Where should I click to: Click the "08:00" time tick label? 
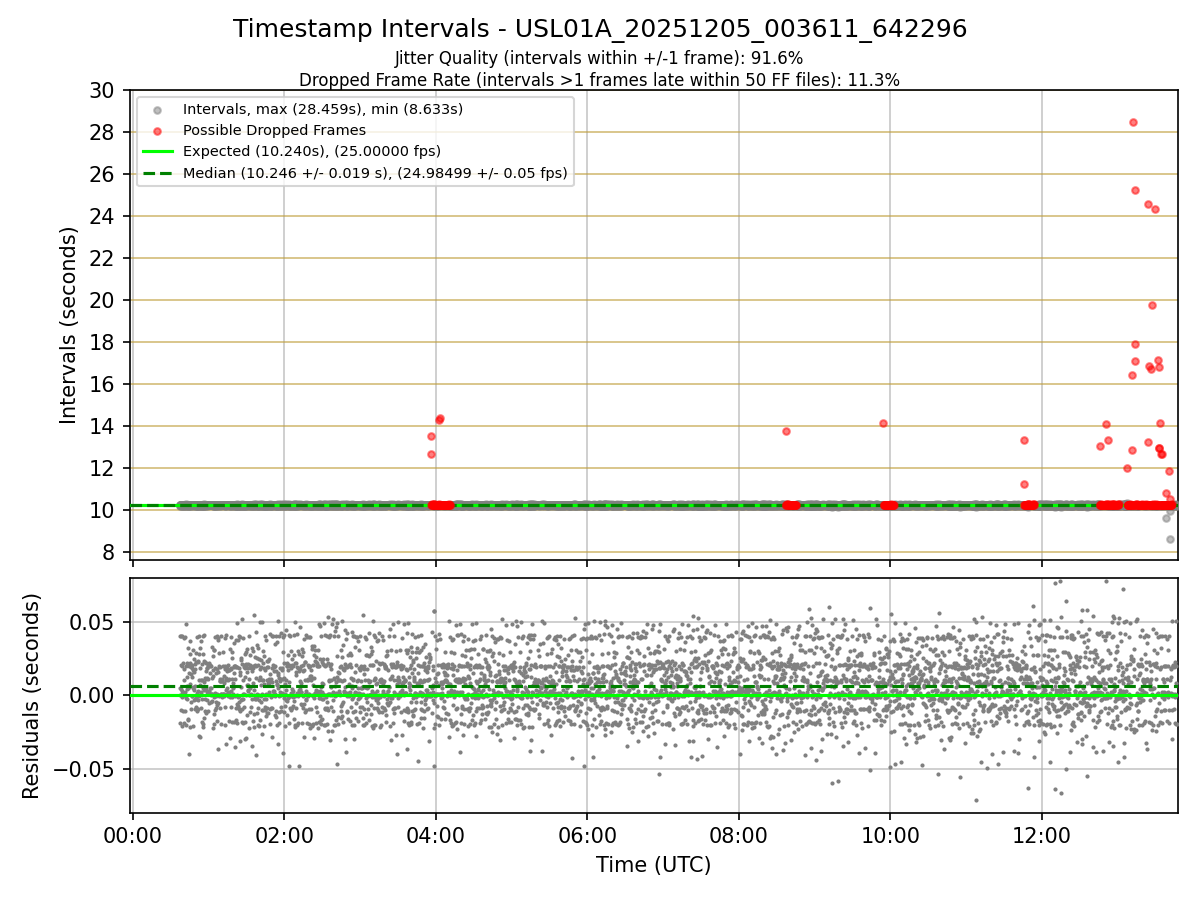(739, 836)
